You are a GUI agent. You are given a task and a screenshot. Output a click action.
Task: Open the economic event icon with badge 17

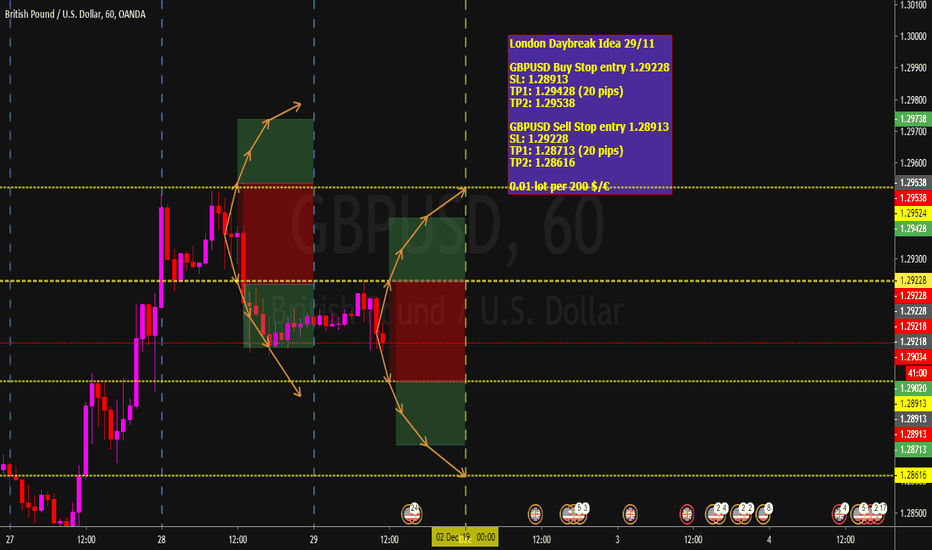coord(880,512)
